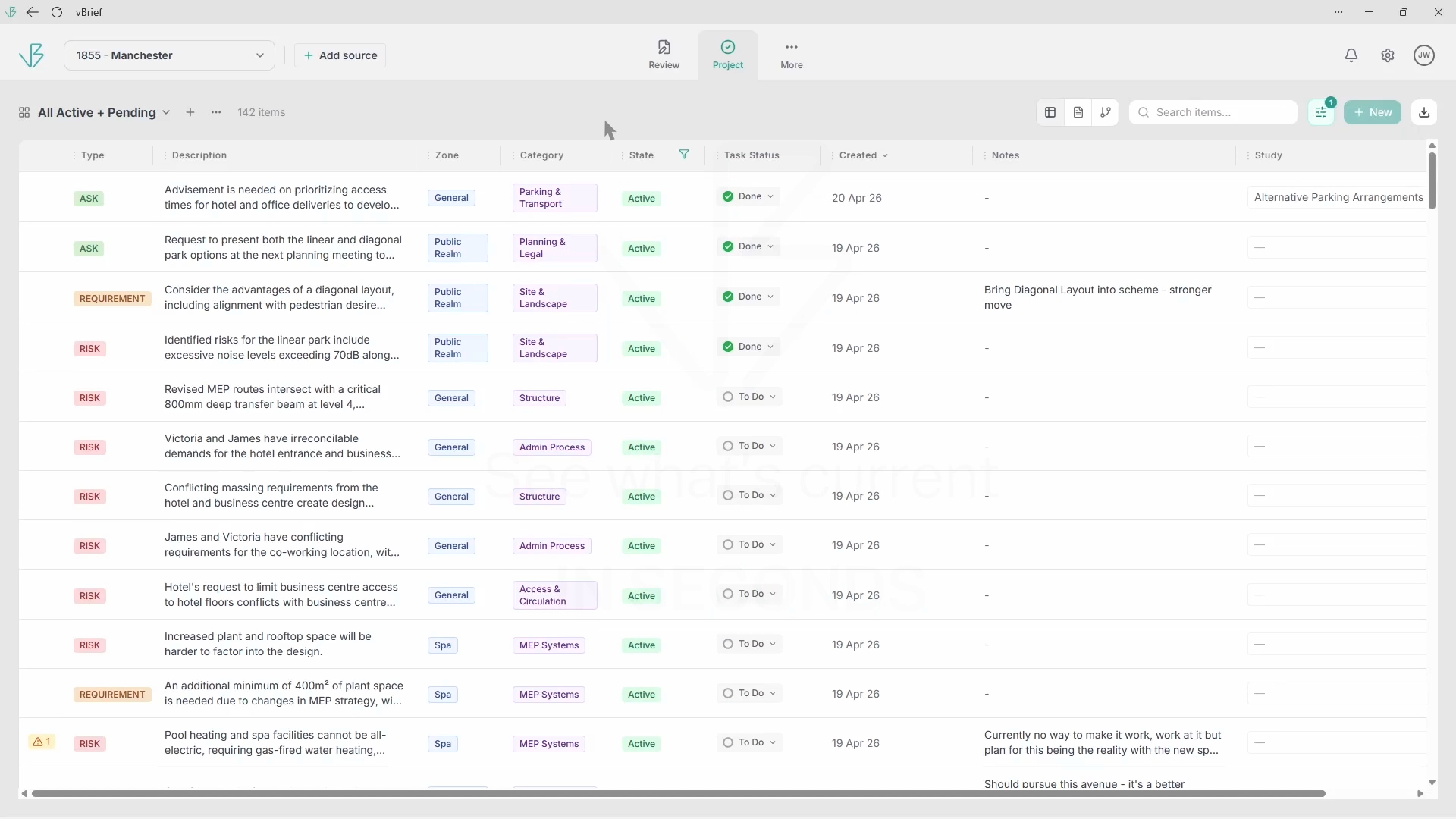Add a new view with plus icon

click(x=190, y=112)
